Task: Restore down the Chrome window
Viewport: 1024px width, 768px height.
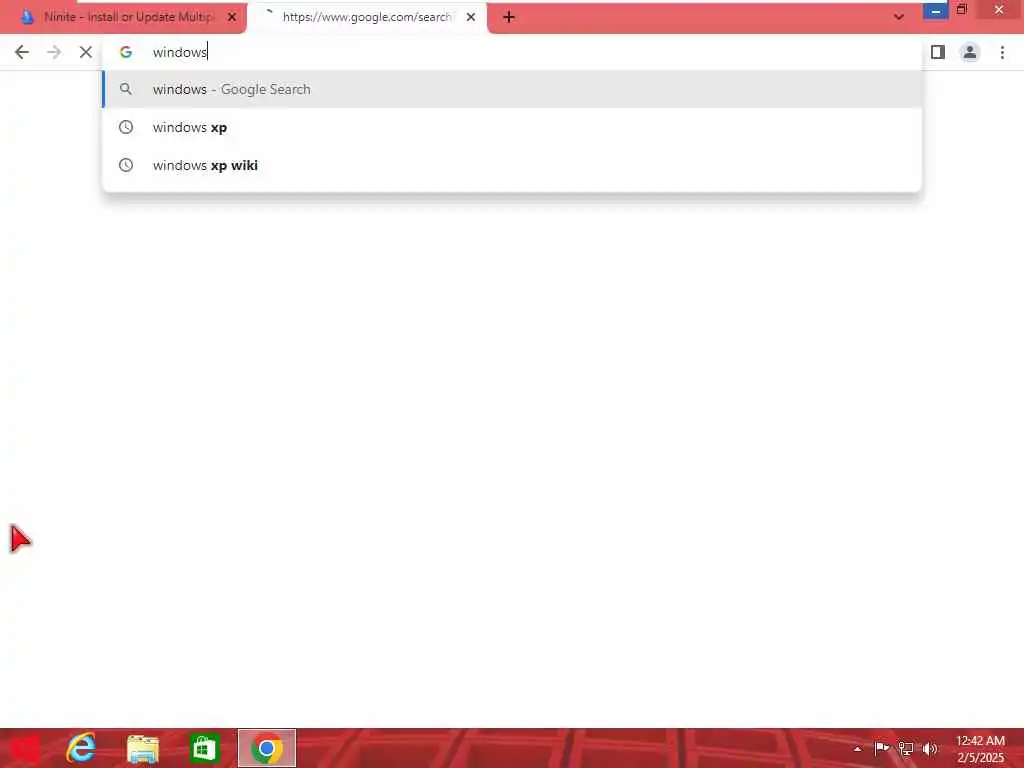Action: [x=962, y=9]
